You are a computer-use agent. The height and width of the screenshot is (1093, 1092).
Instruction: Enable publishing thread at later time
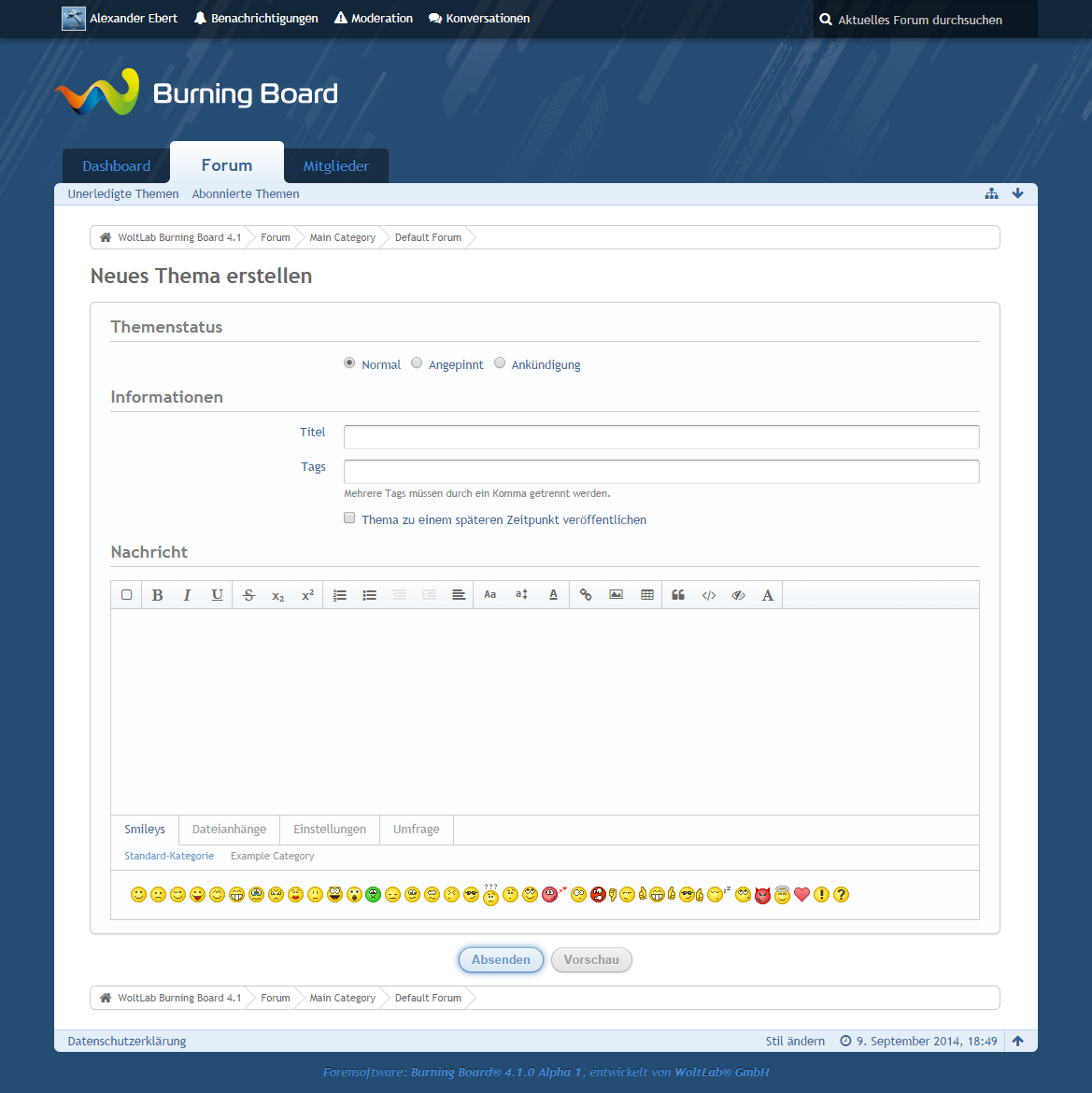pyautogui.click(x=349, y=518)
